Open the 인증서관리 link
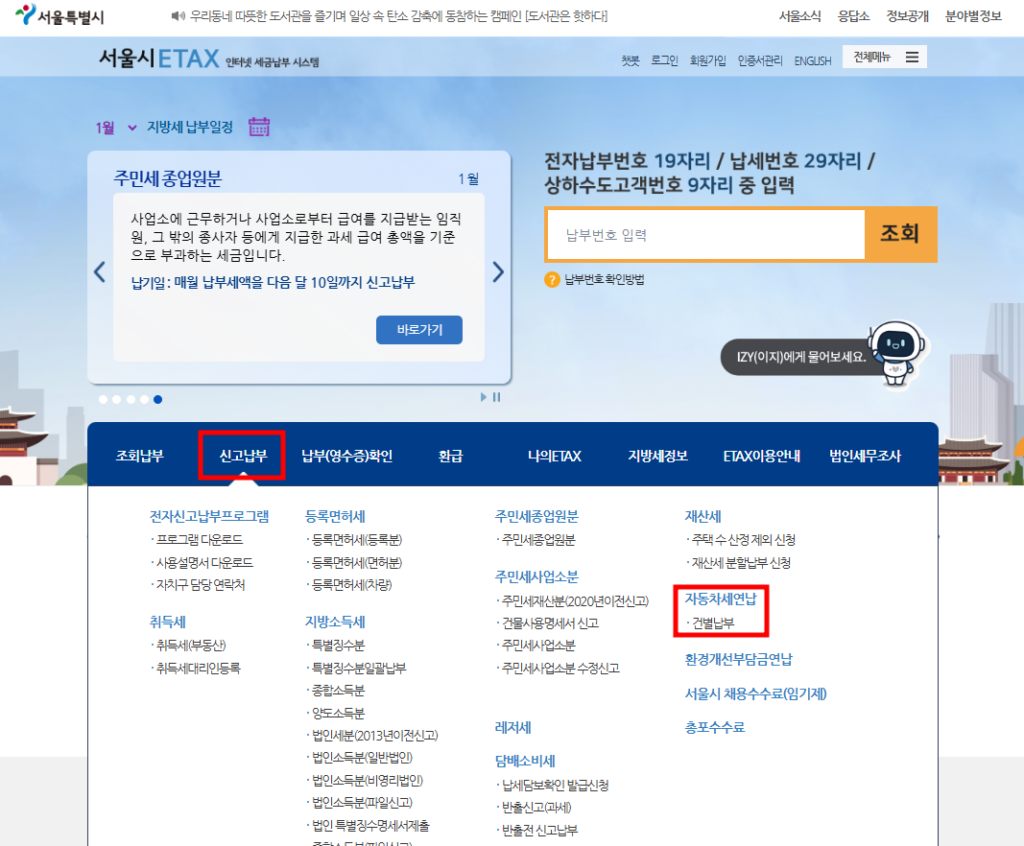Screen dimensions: 1024x846 760,61
